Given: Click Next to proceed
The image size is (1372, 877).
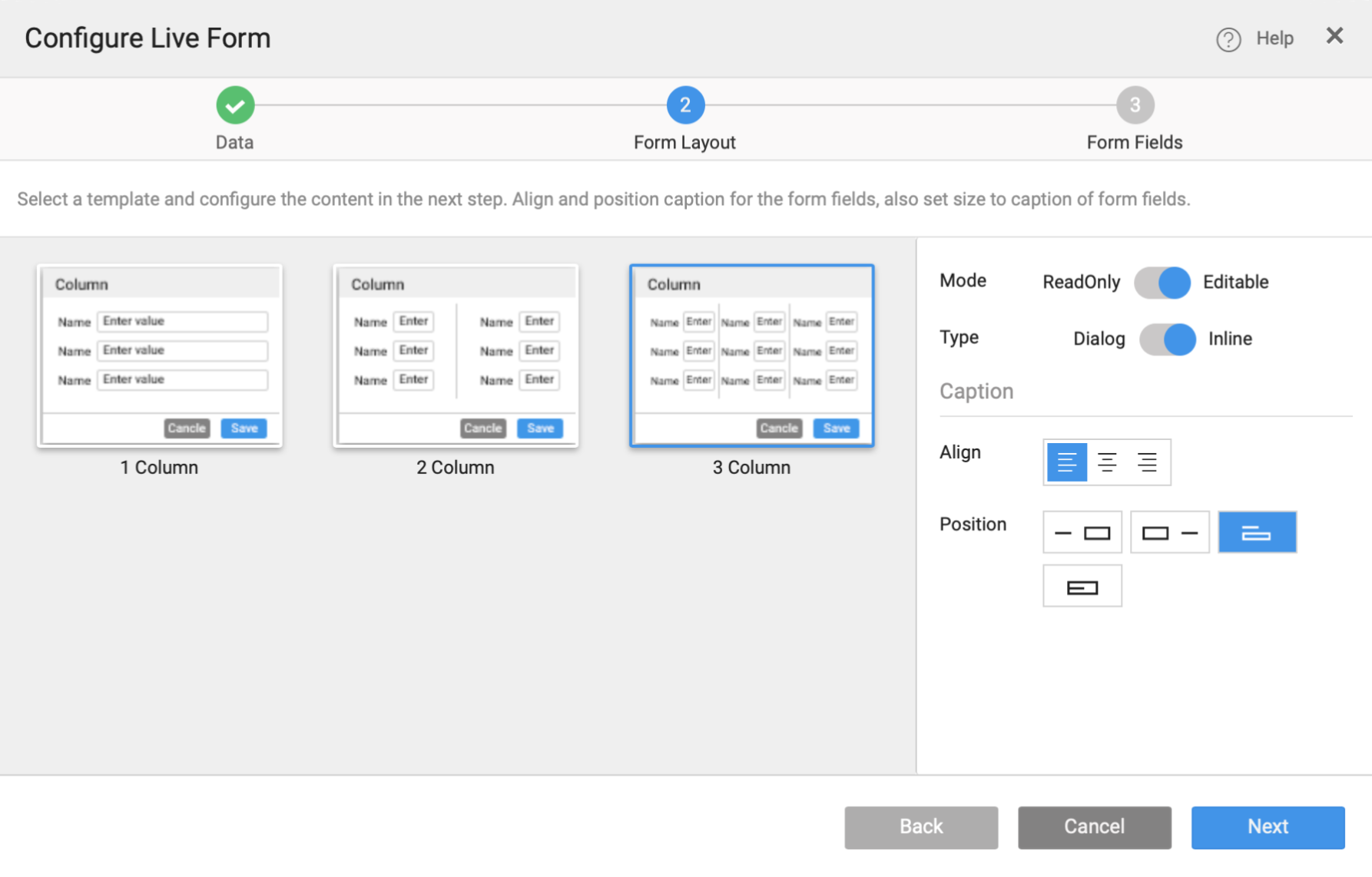Looking at the screenshot, I should point(1268,827).
